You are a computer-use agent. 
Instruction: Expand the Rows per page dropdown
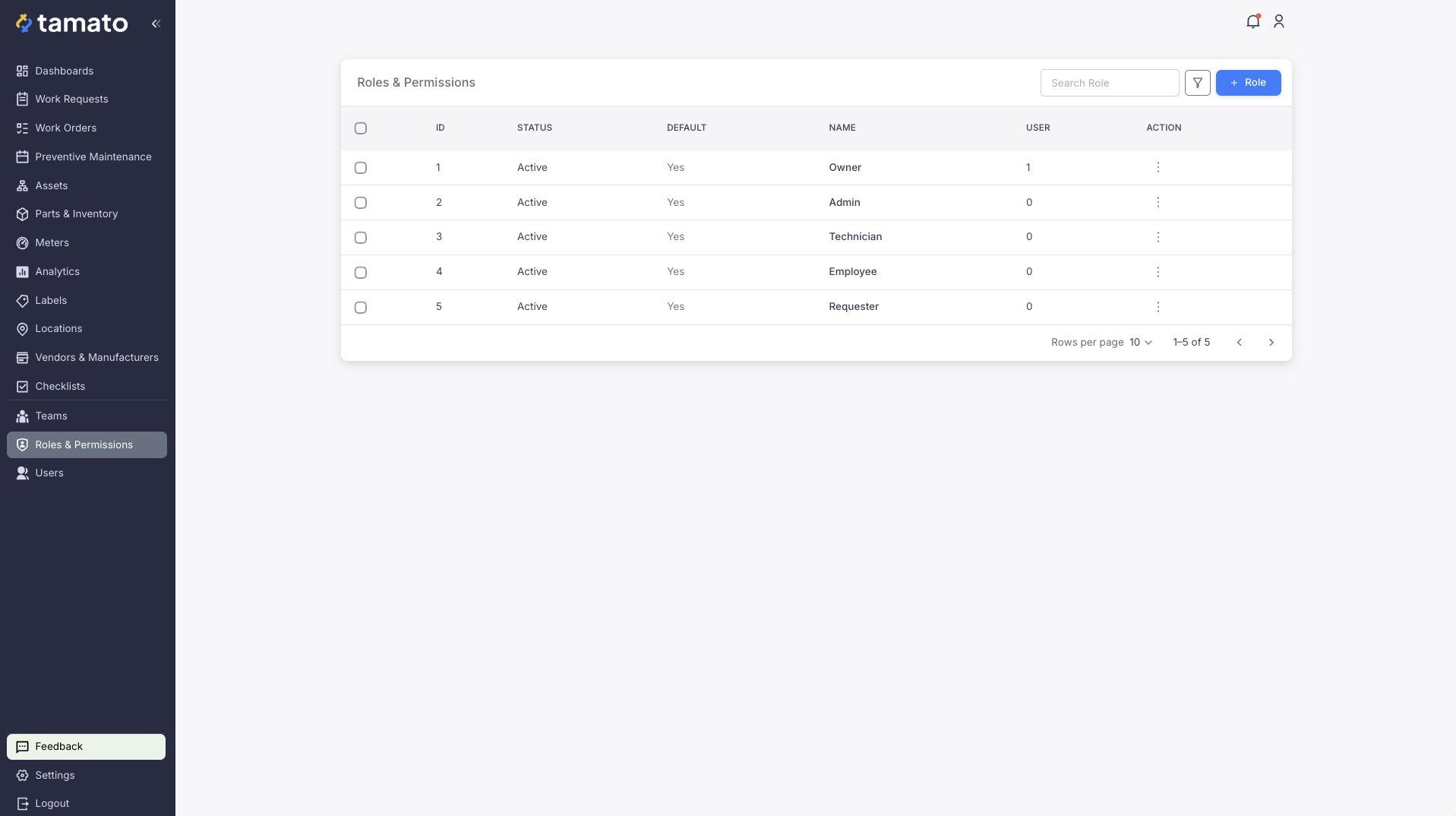point(1140,343)
